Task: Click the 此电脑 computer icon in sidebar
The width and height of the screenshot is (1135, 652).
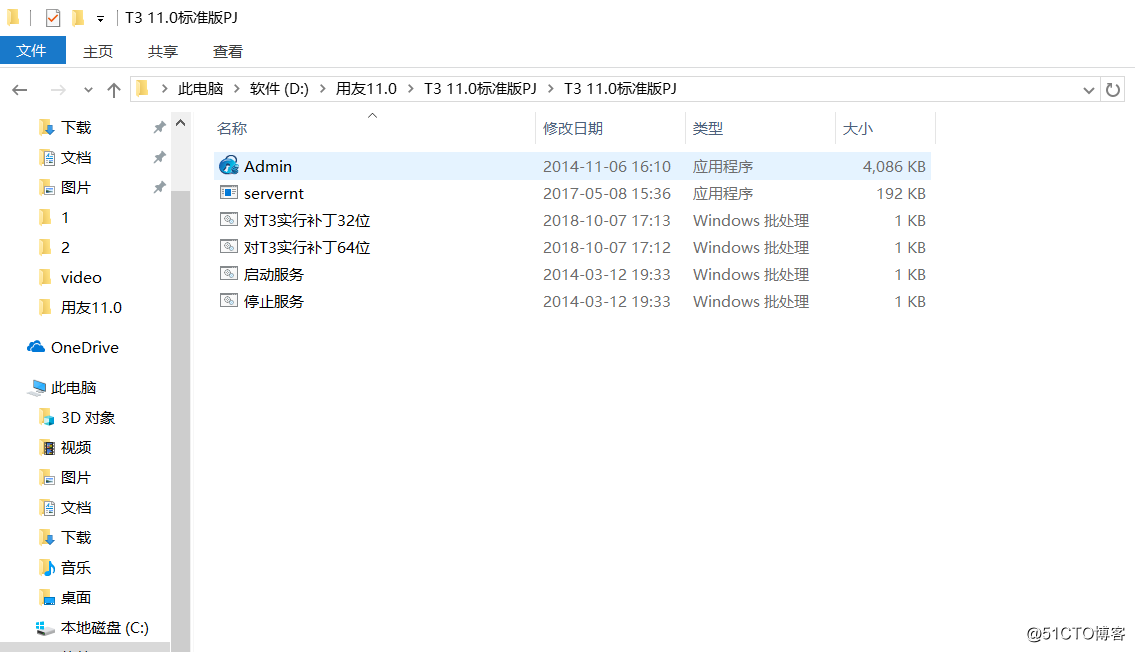Action: 37,388
